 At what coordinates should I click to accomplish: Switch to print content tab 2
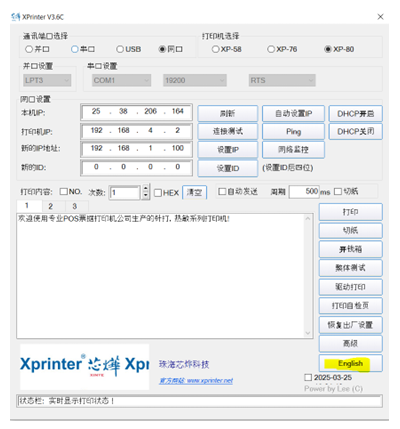click(50, 206)
